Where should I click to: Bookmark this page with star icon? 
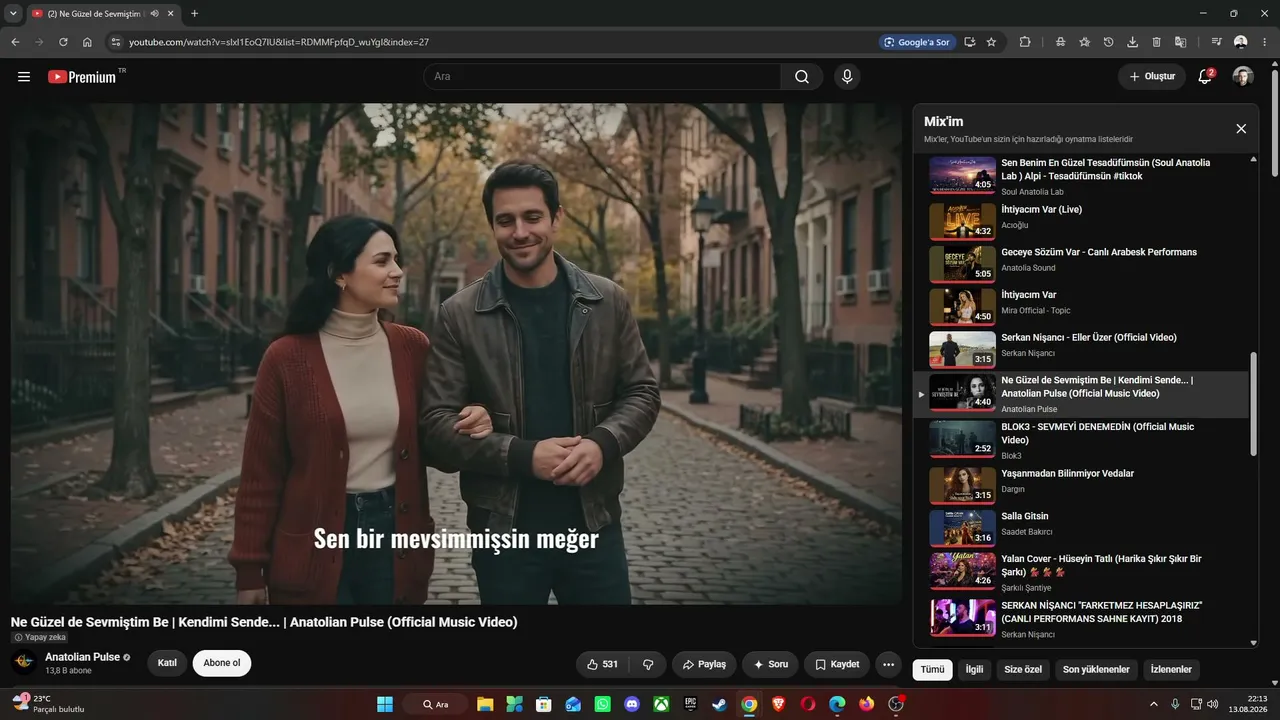(x=991, y=42)
